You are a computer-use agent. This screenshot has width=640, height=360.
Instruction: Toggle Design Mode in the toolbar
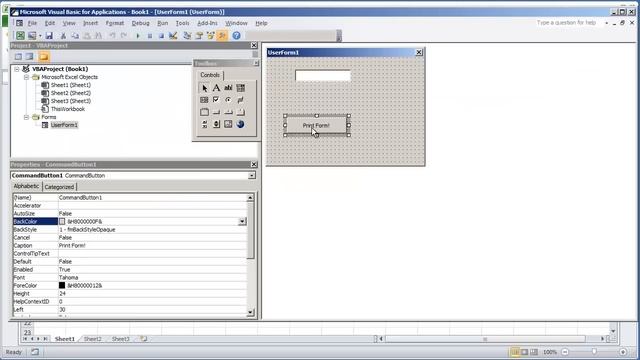pyautogui.click(x=173, y=36)
